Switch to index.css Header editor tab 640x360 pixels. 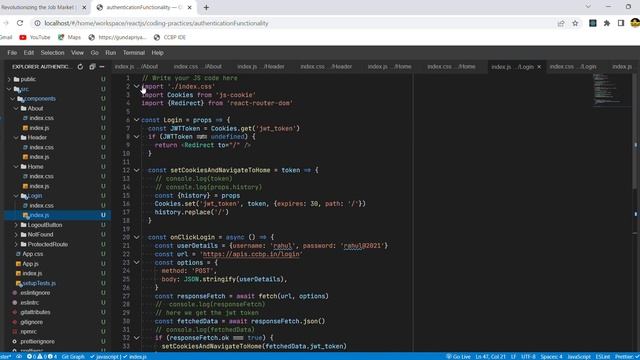[326, 67]
